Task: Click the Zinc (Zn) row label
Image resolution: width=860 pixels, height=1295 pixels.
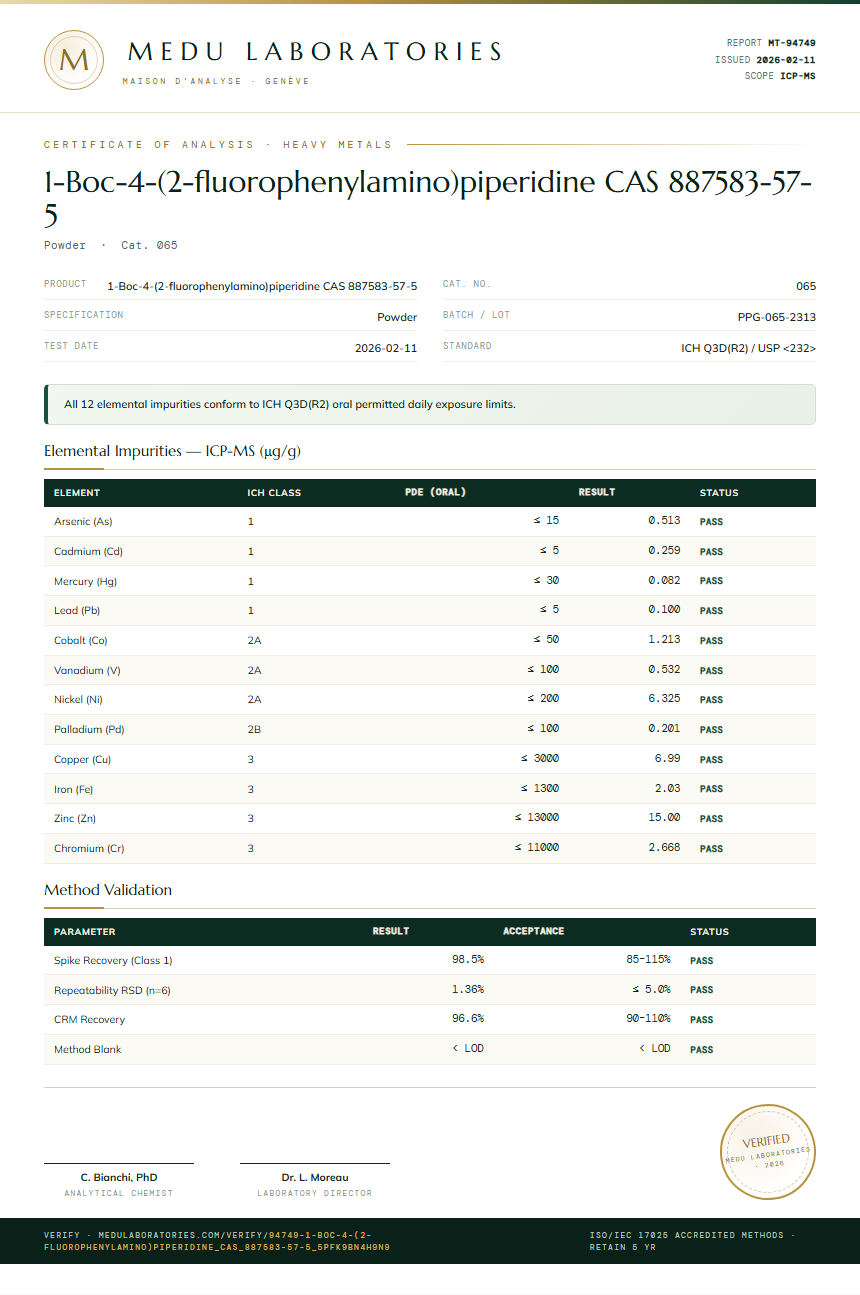Action: [74, 819]
